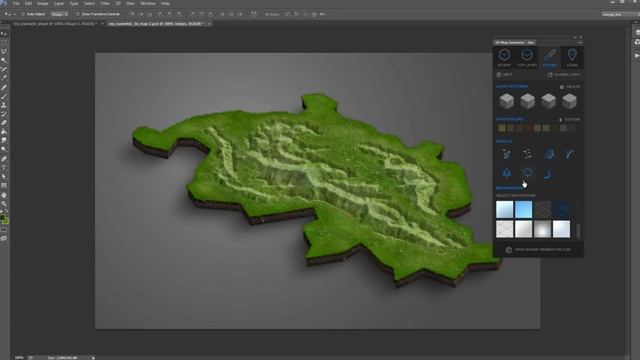The height and width of the screenshot is (360, 640).
Task: Open the workspace switcher dropdown
Action: click(620, 14)
